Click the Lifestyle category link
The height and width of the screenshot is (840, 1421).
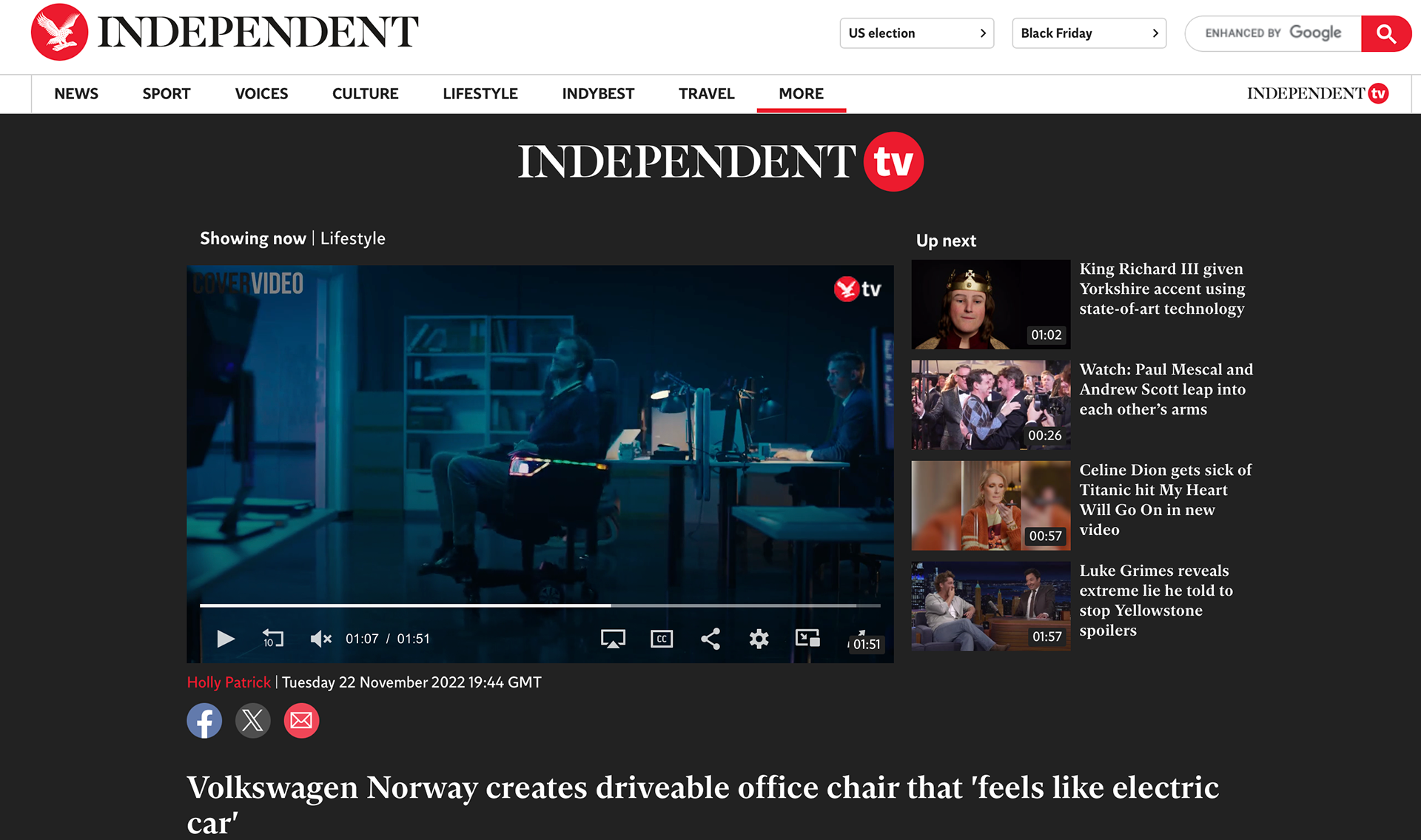click(353, 238)
